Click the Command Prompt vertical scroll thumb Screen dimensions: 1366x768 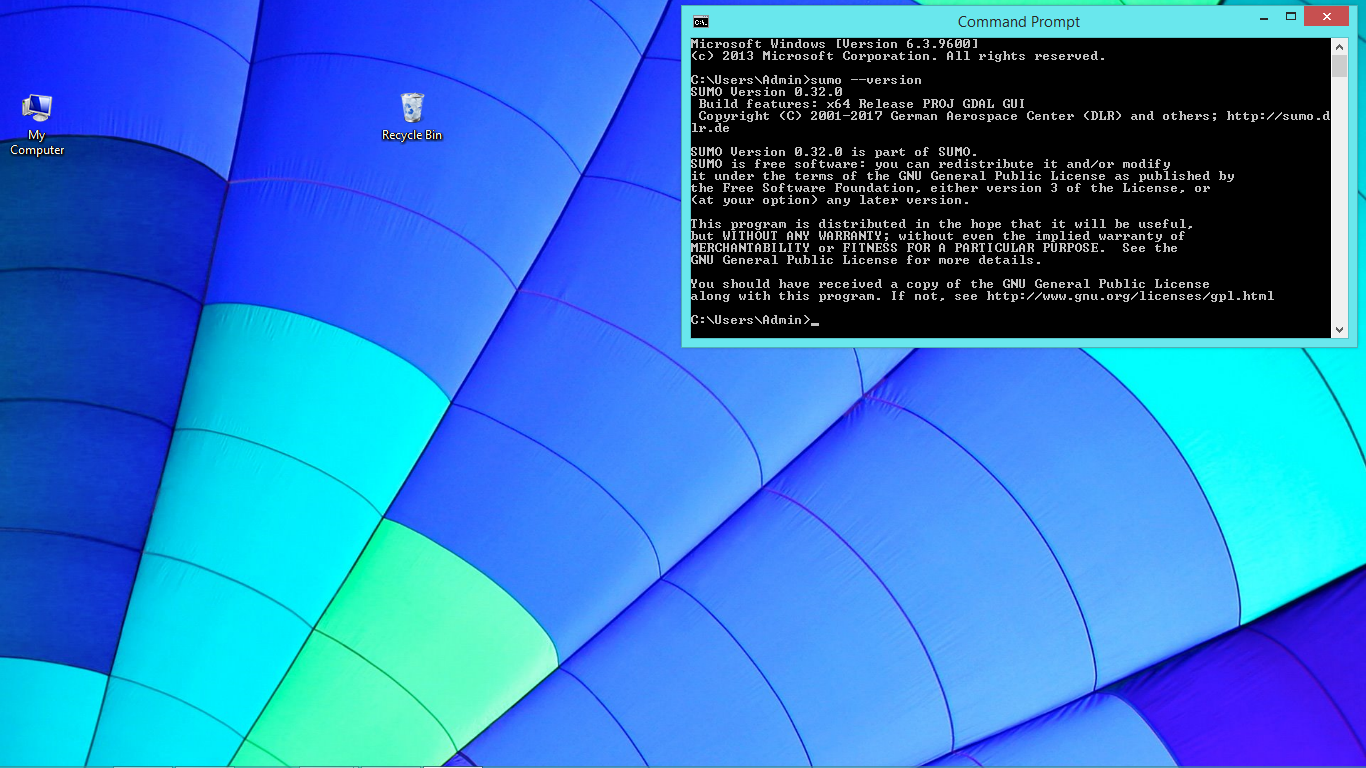1340,65
